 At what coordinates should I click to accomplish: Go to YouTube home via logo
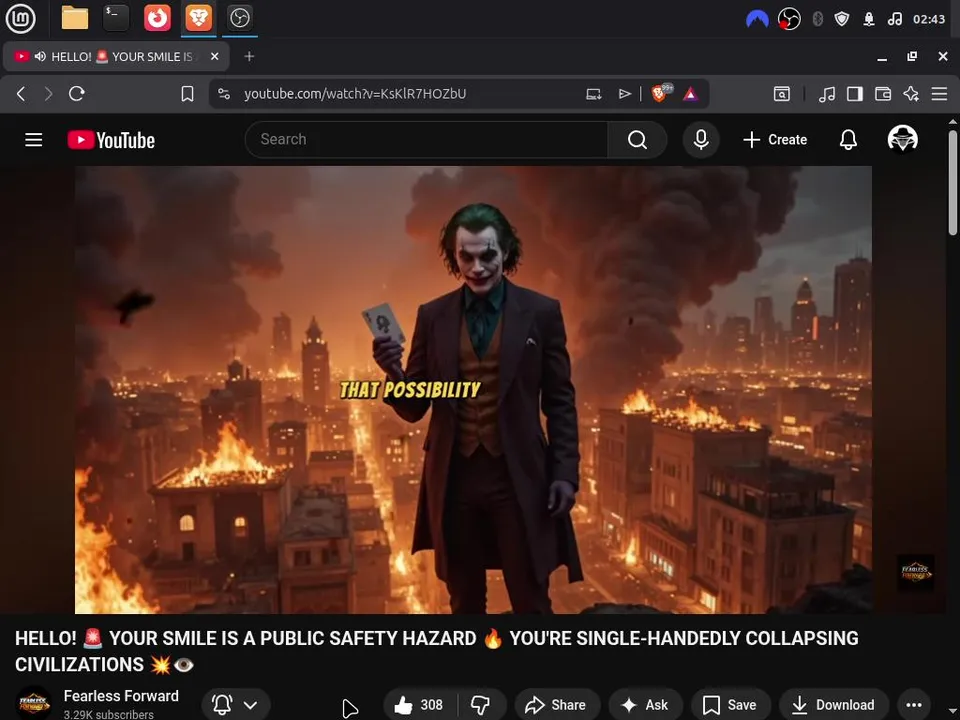tap(111, 140)
